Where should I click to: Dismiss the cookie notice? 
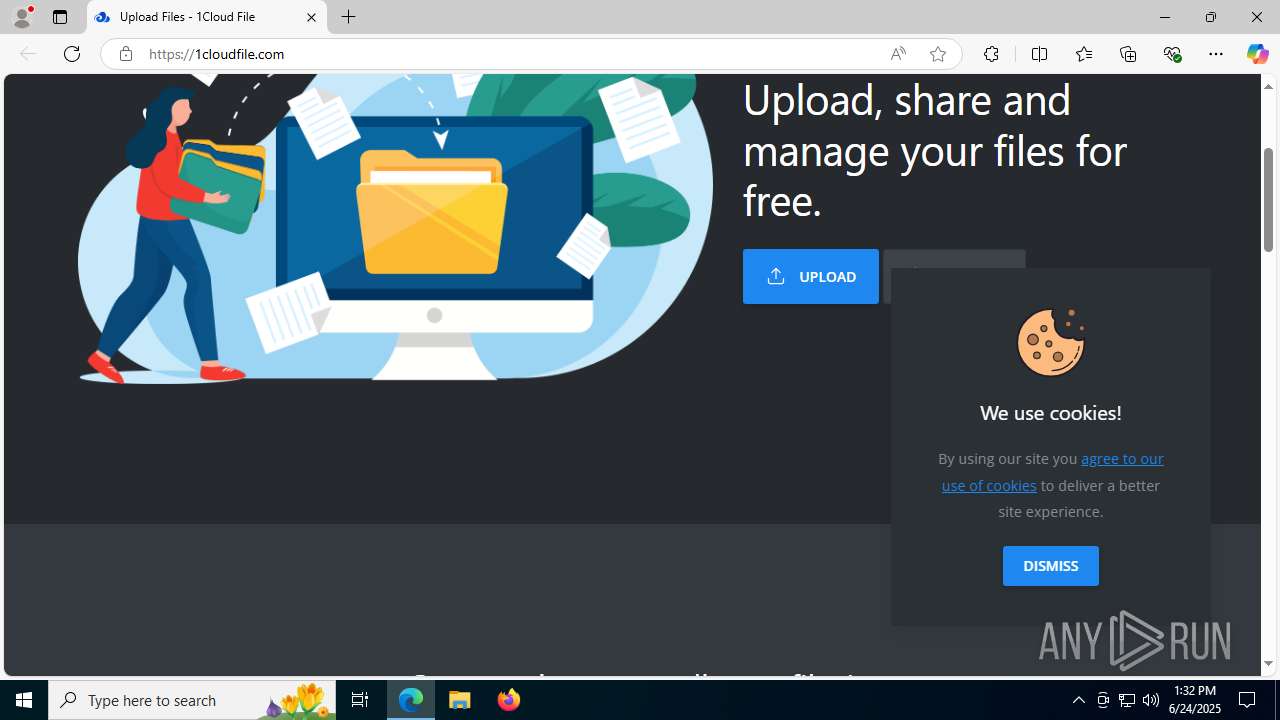1050,566
